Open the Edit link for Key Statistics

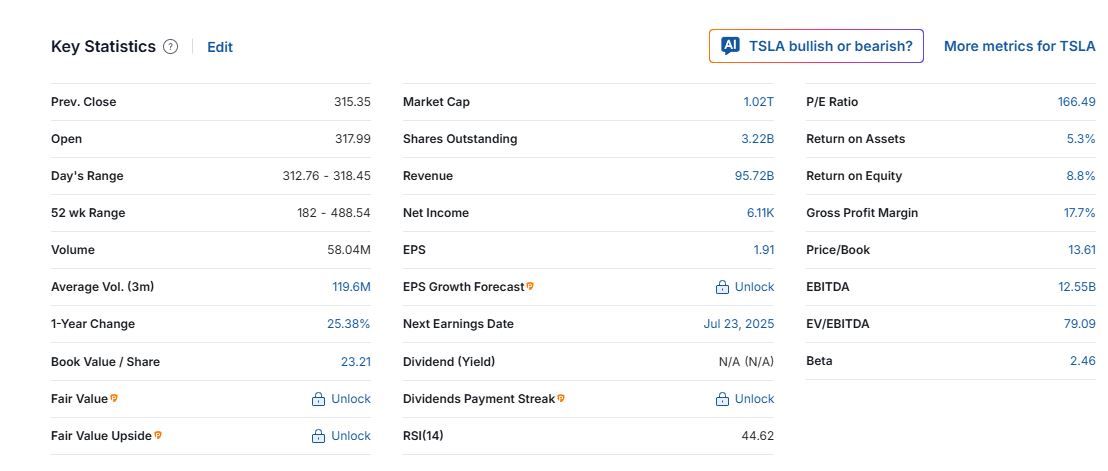coord(220,47)
